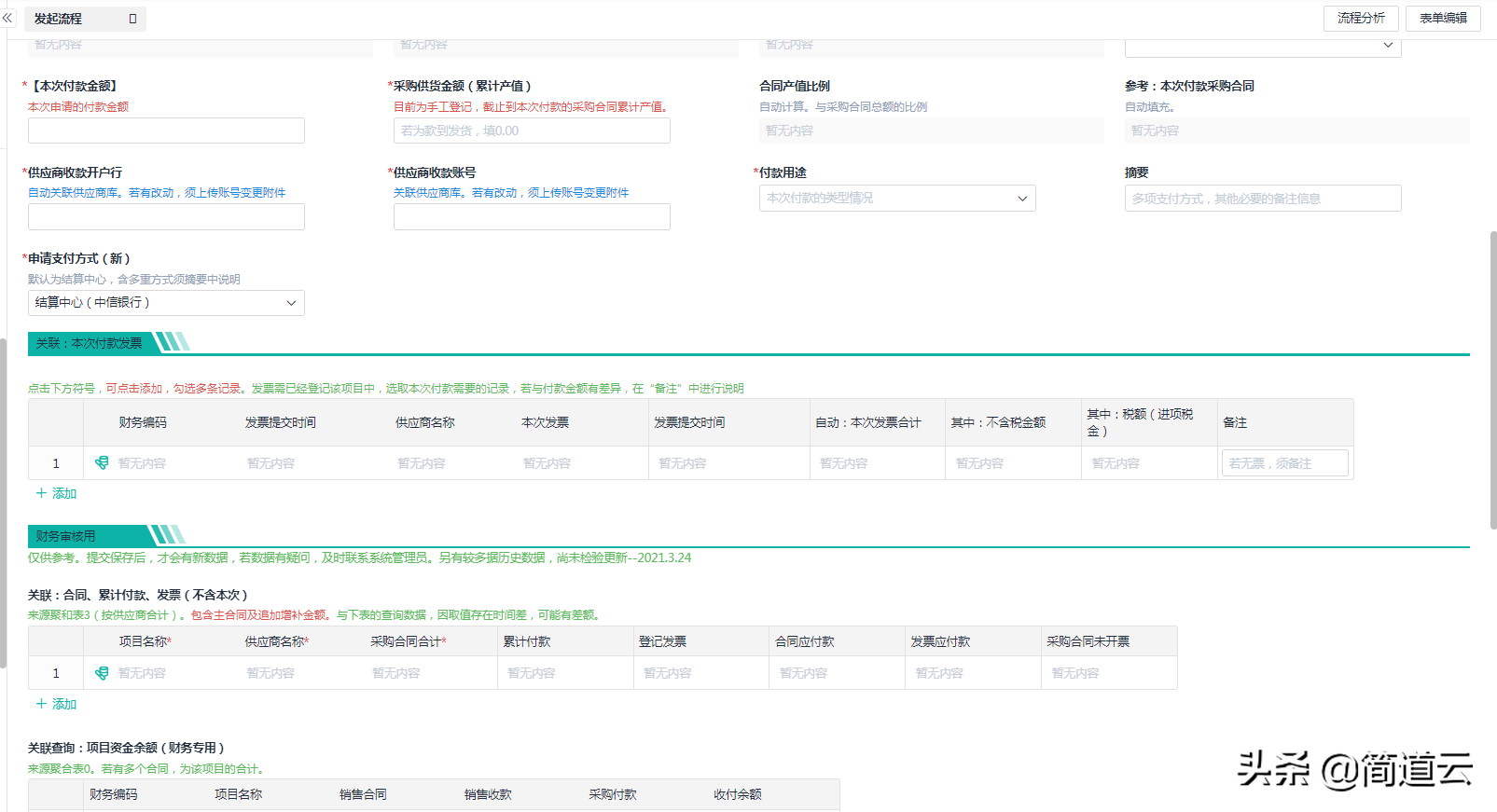Click 关联:本次付款发票 section header
This screenshot has height=812, width=1497.
tap(90, 343)
